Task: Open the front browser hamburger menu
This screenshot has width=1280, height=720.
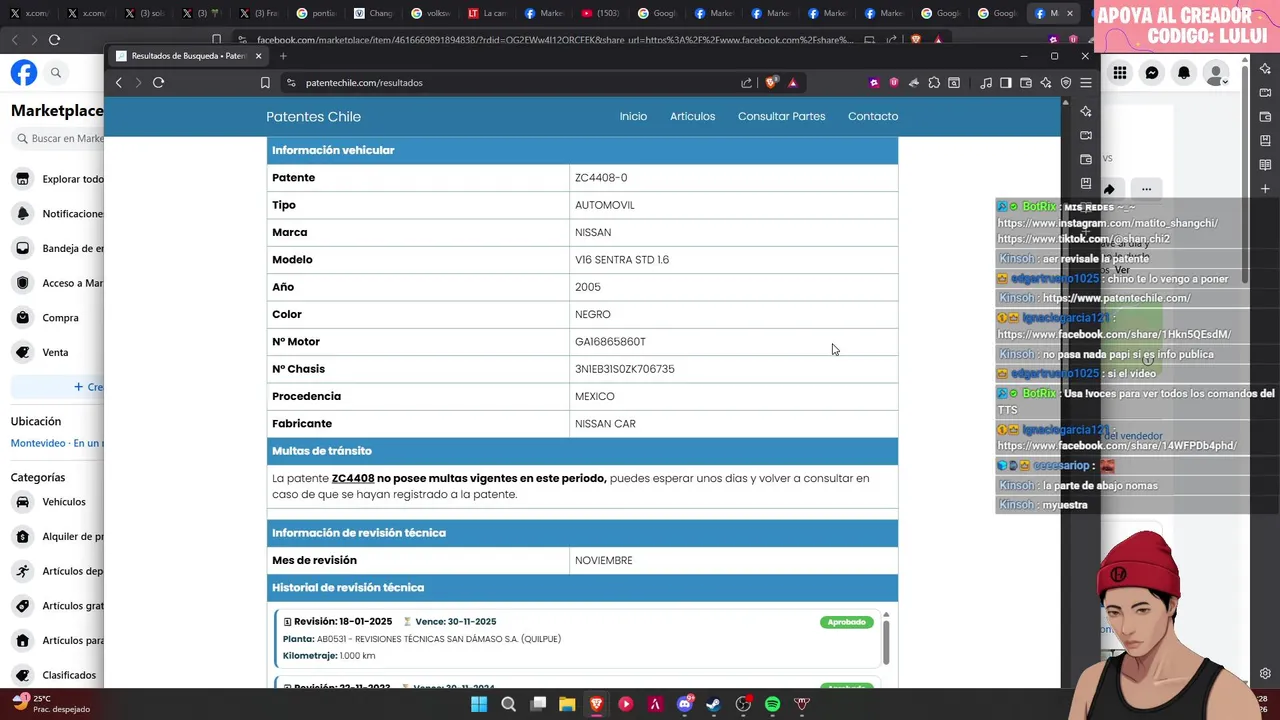Action: 1086,83
